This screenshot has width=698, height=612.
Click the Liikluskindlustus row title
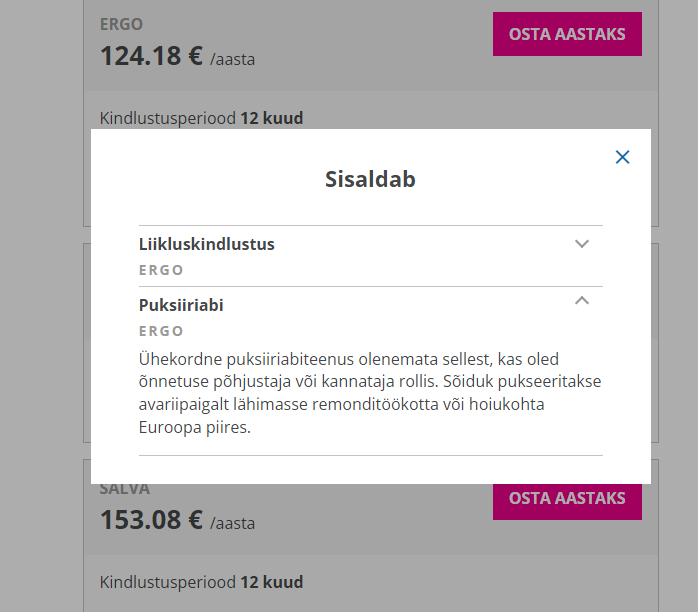click(207, 244)
